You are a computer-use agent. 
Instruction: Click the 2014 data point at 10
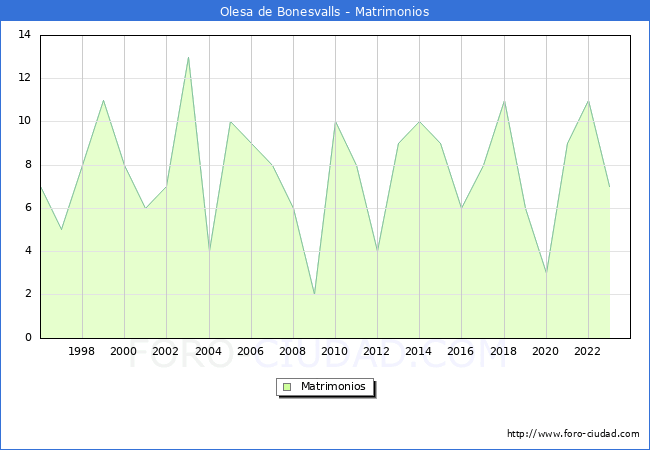[420, 122]
